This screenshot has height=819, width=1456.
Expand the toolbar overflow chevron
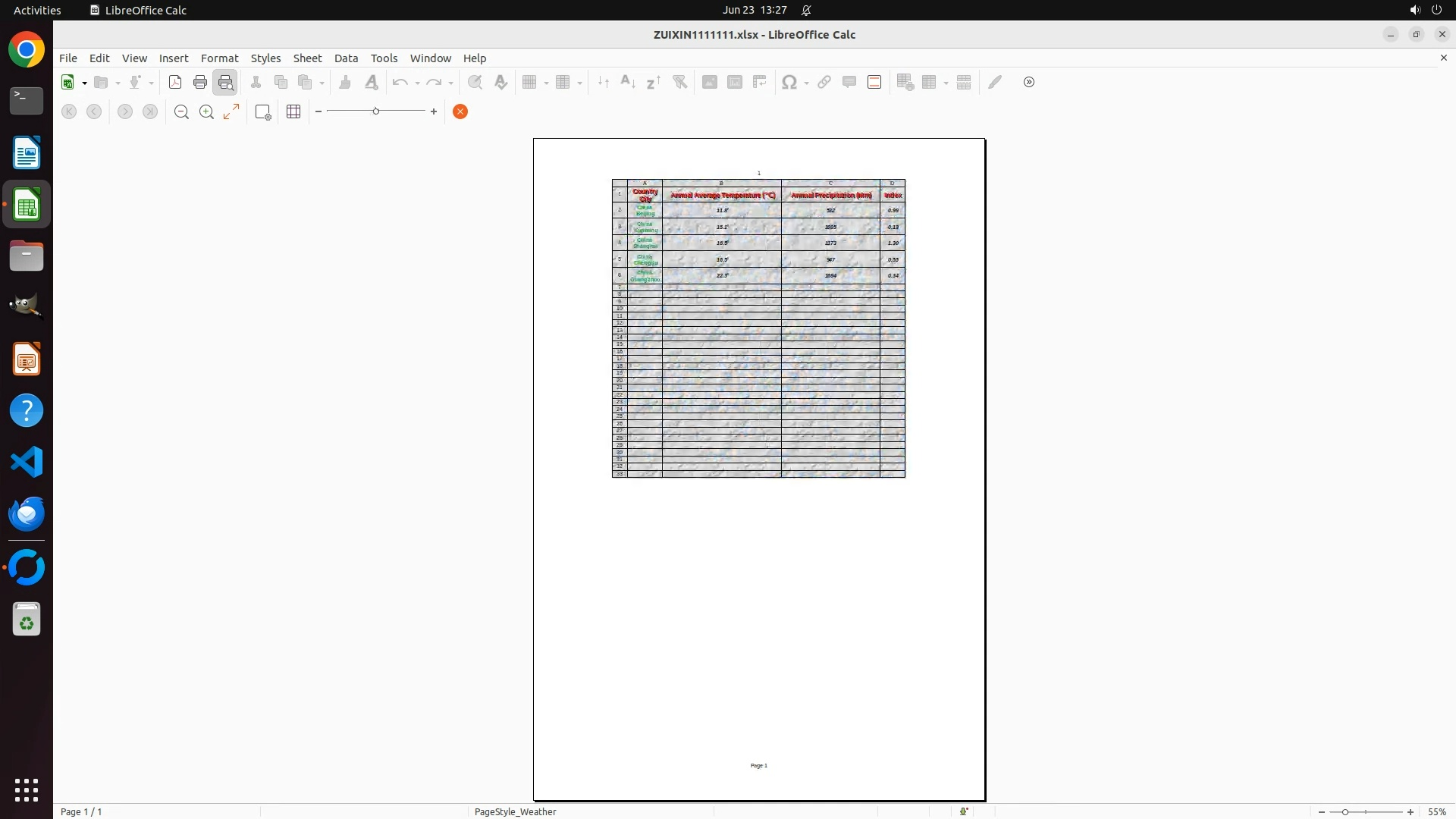[x=1028, y=82]
